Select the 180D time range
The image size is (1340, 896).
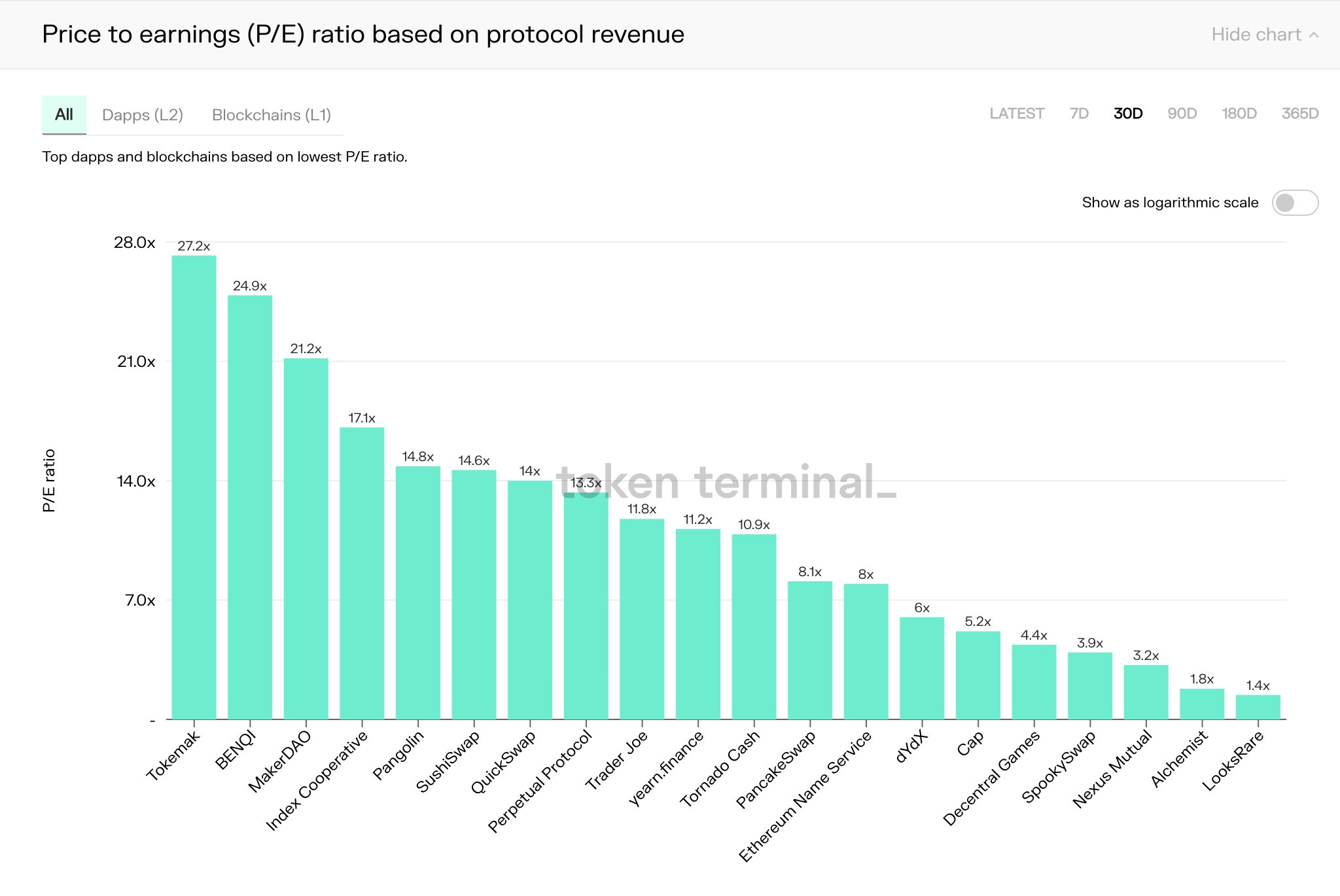coord(1239,114)
